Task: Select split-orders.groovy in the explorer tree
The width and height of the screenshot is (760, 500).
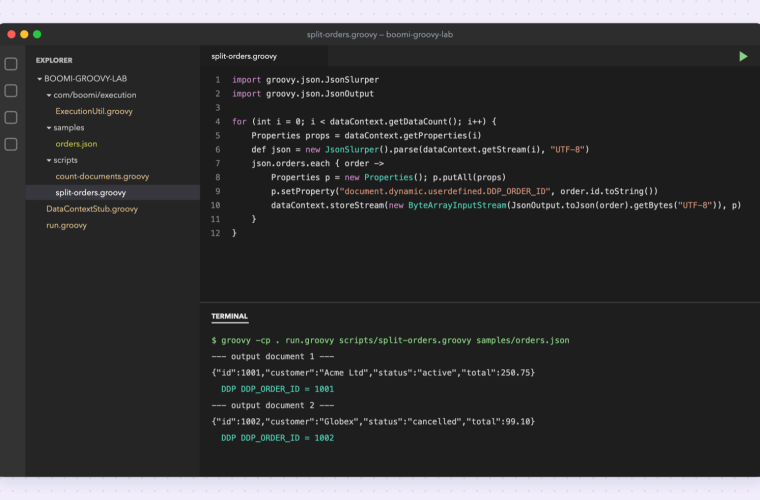Action: point(112,192)
